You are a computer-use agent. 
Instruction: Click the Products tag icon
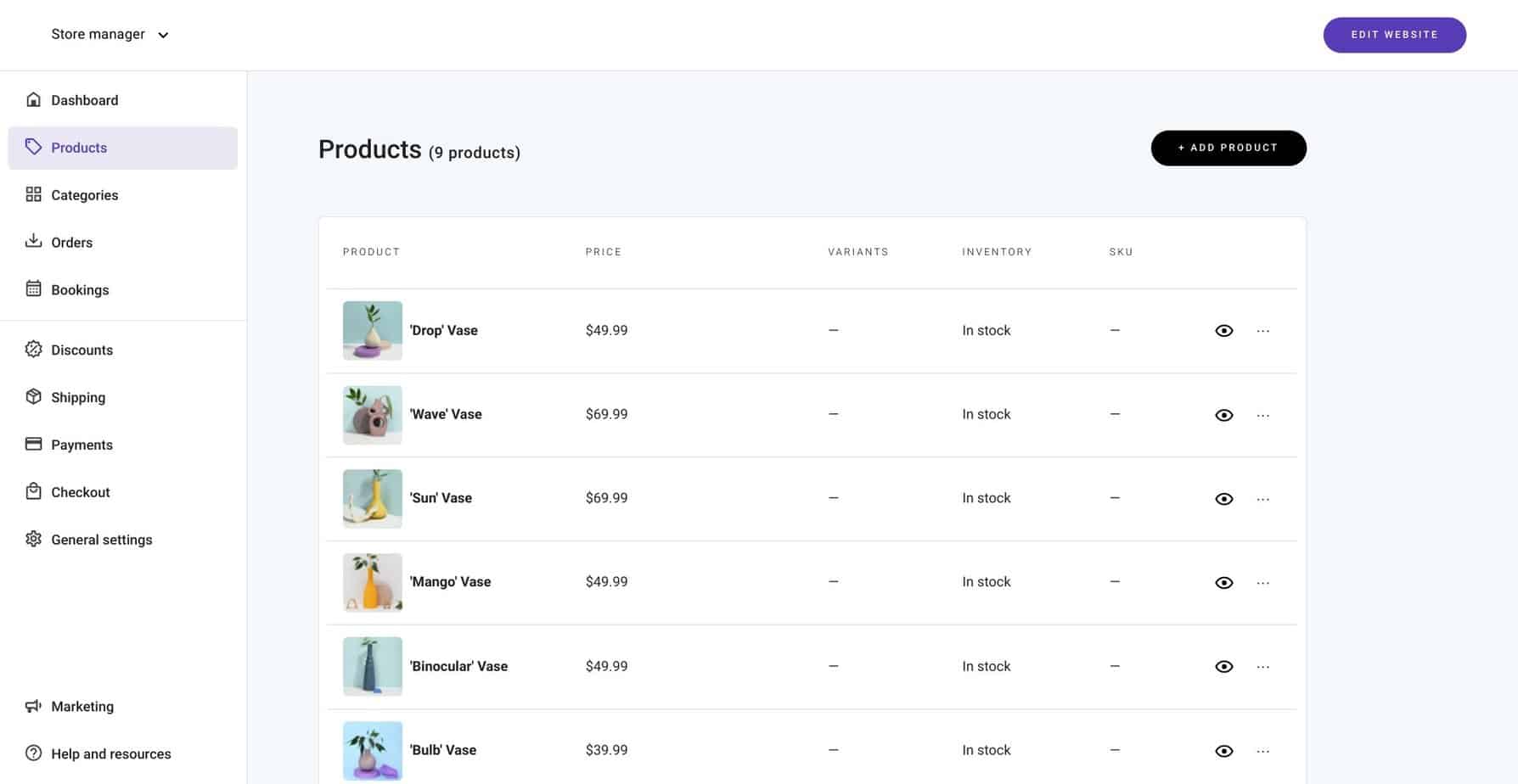[33, 148]
